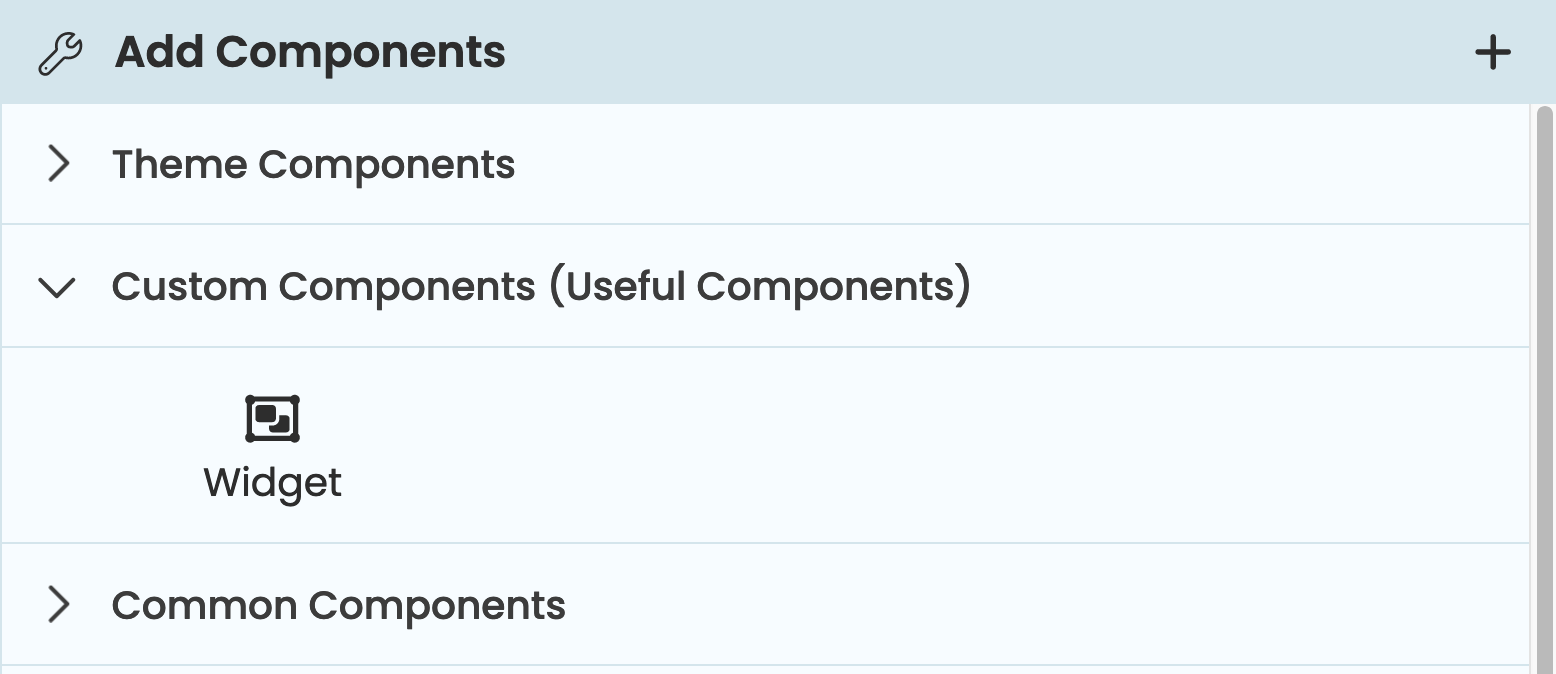The height and width of the screenshot is (674, 1556).
Task: Click the down chevron beside Custom Components
Action: (57, 287)
